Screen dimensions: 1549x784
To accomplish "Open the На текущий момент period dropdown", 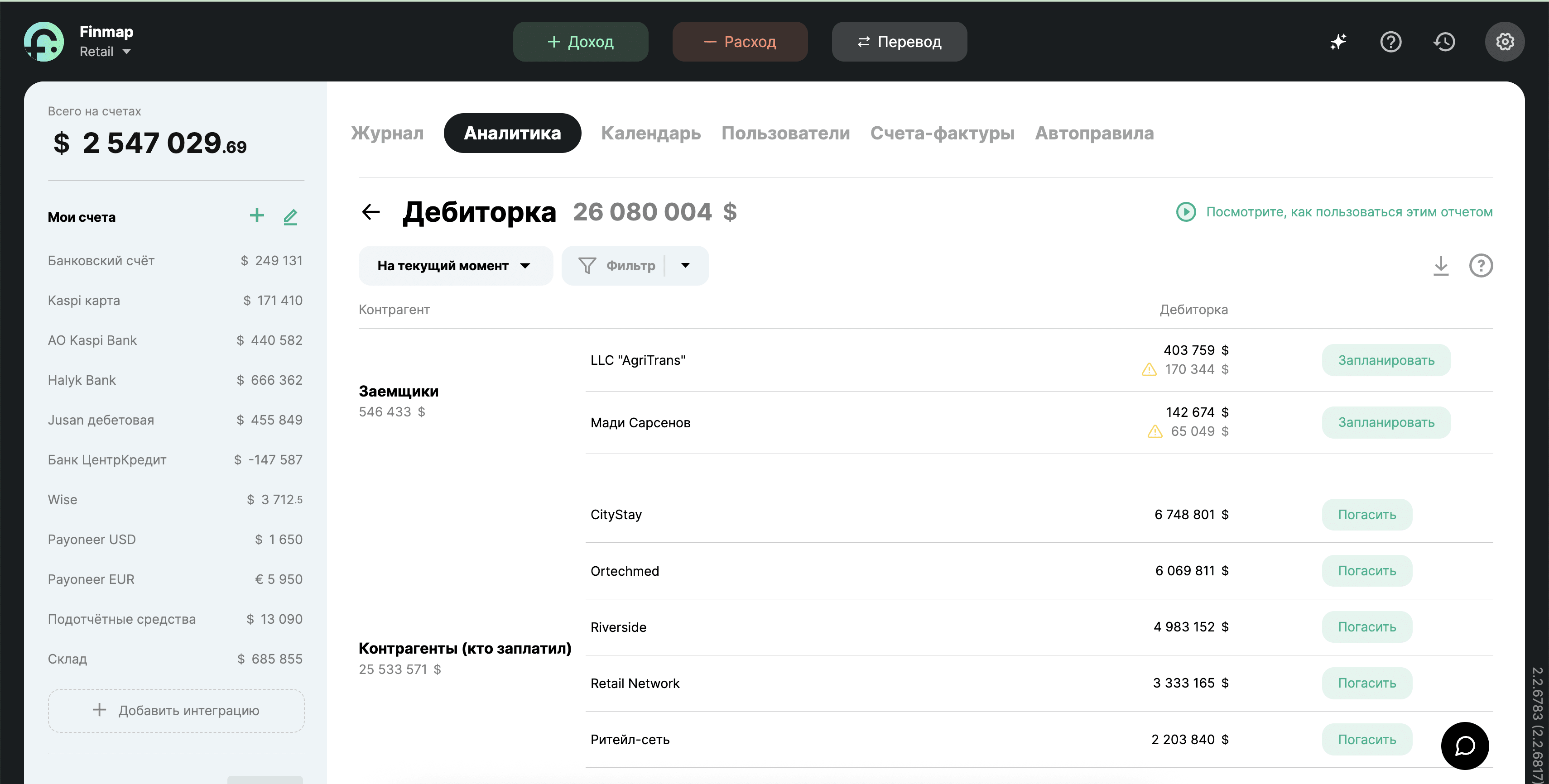I will coord(455,265).
